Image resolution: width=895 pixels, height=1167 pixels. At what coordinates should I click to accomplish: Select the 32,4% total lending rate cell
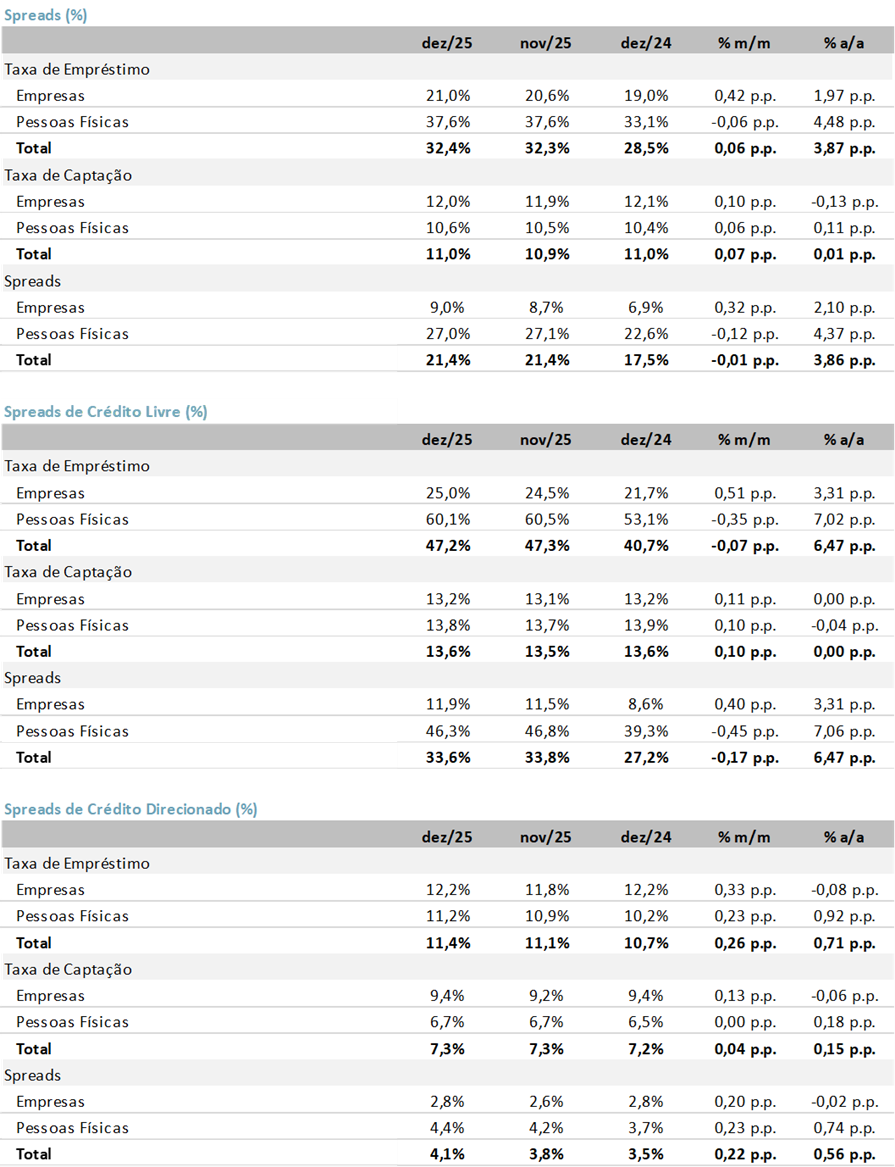coord(447,148)
